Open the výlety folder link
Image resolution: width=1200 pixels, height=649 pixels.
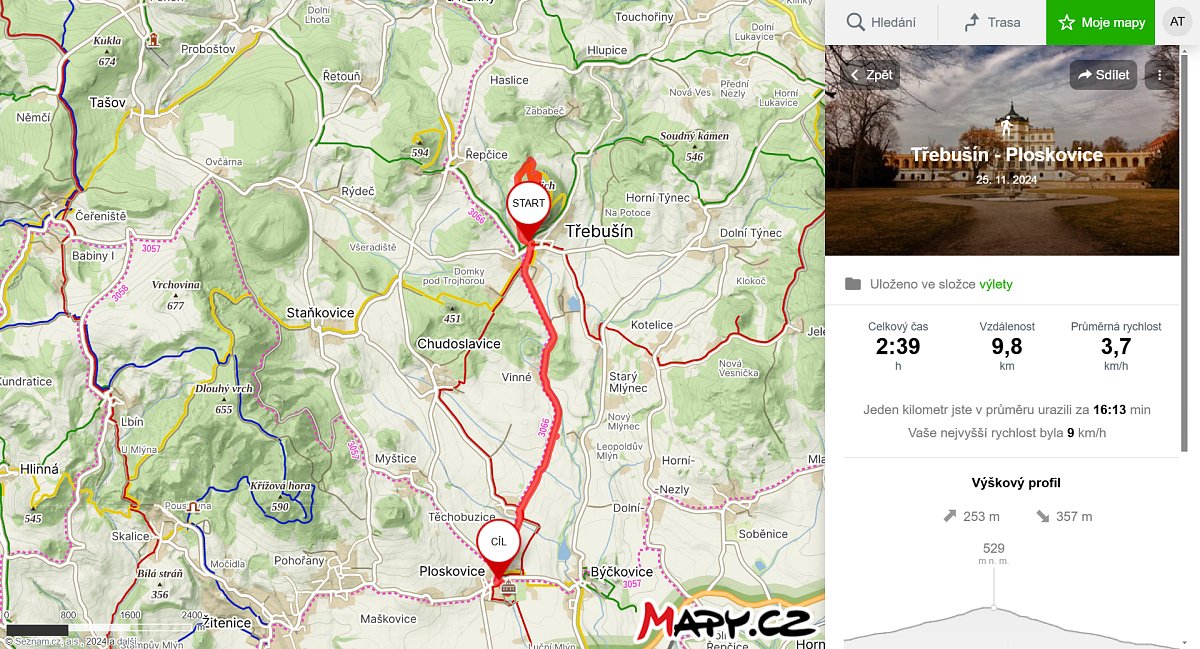click(996, 284)
